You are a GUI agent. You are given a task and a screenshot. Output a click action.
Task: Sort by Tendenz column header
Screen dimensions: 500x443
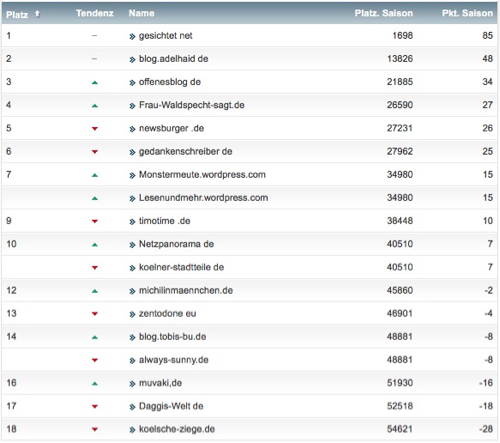[x=95, y=13]
